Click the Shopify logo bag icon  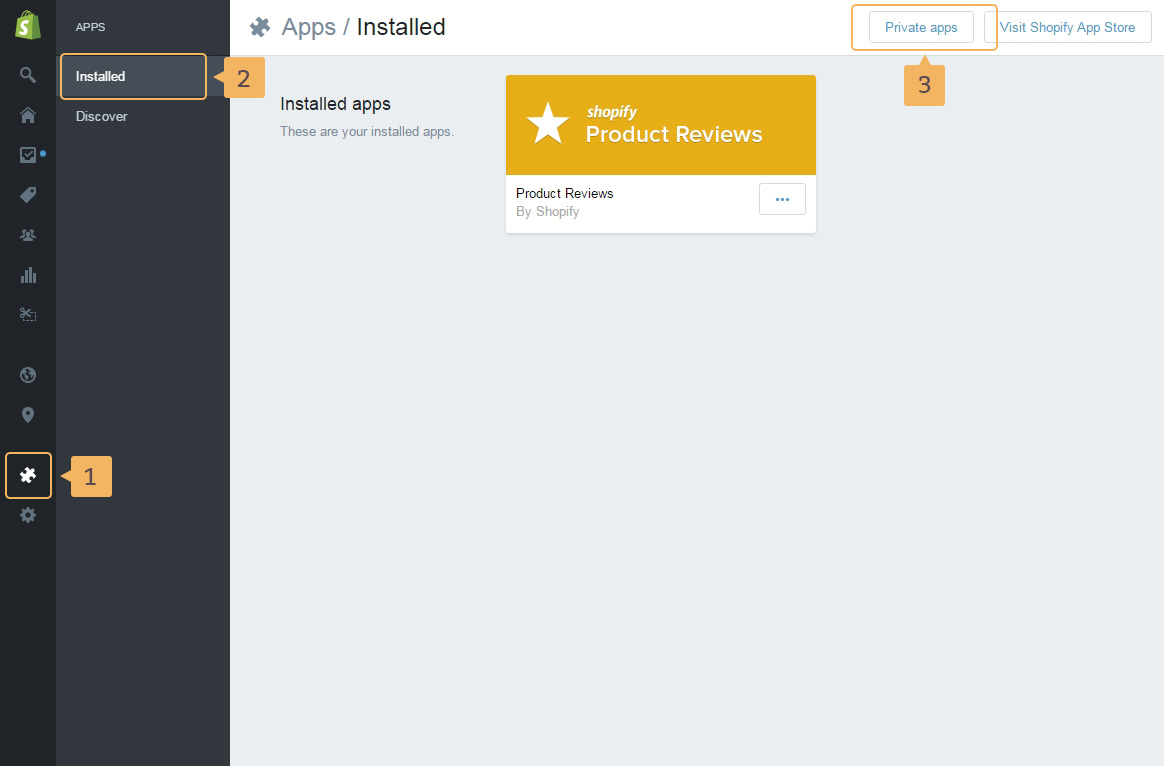(28, 25)
